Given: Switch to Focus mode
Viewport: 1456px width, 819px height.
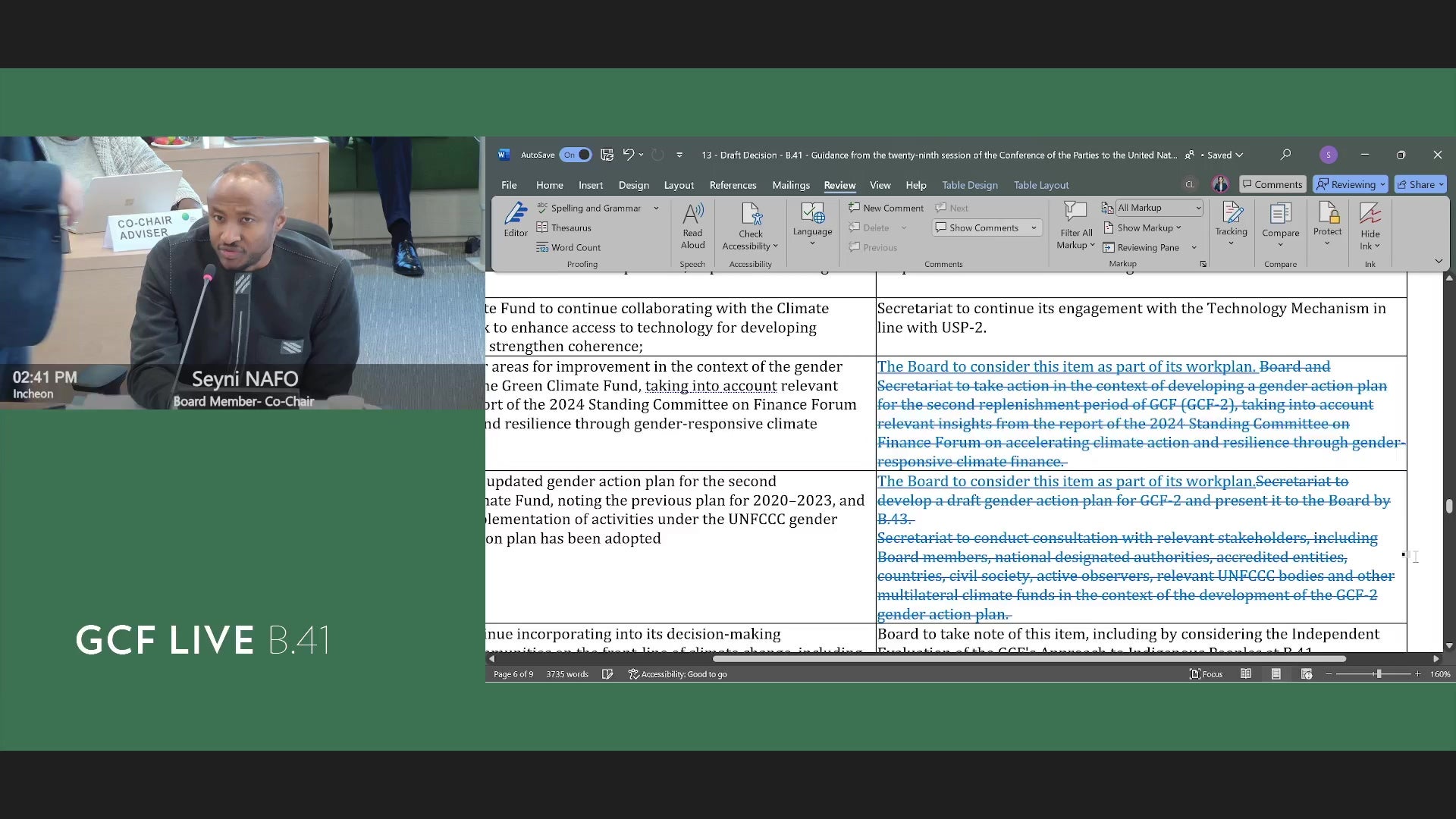Looking at the screenshot, I should (1206, 674).
